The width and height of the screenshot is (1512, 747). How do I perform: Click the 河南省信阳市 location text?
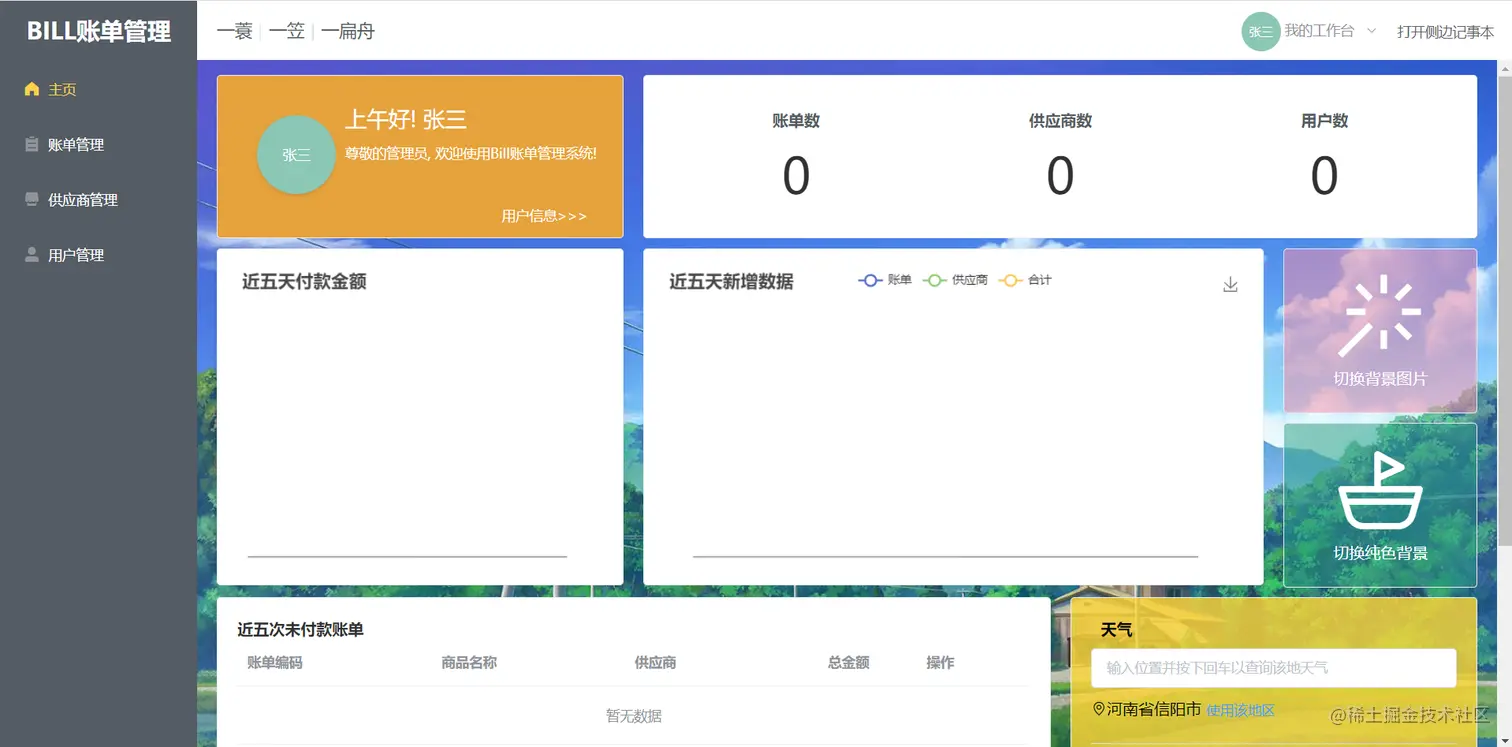coord(1153,709)
